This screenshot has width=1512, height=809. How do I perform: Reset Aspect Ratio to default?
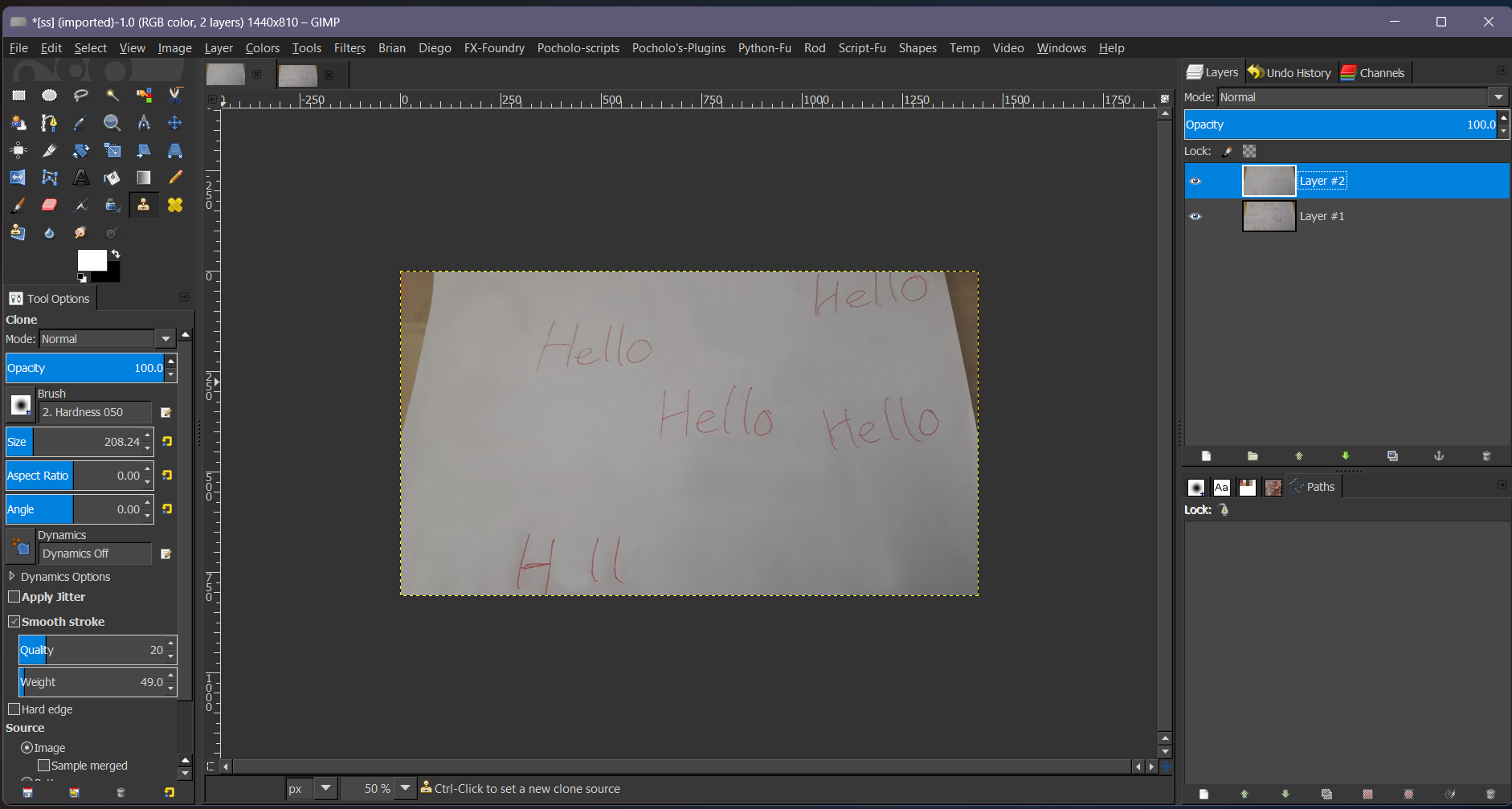click(x=167, y=476)
